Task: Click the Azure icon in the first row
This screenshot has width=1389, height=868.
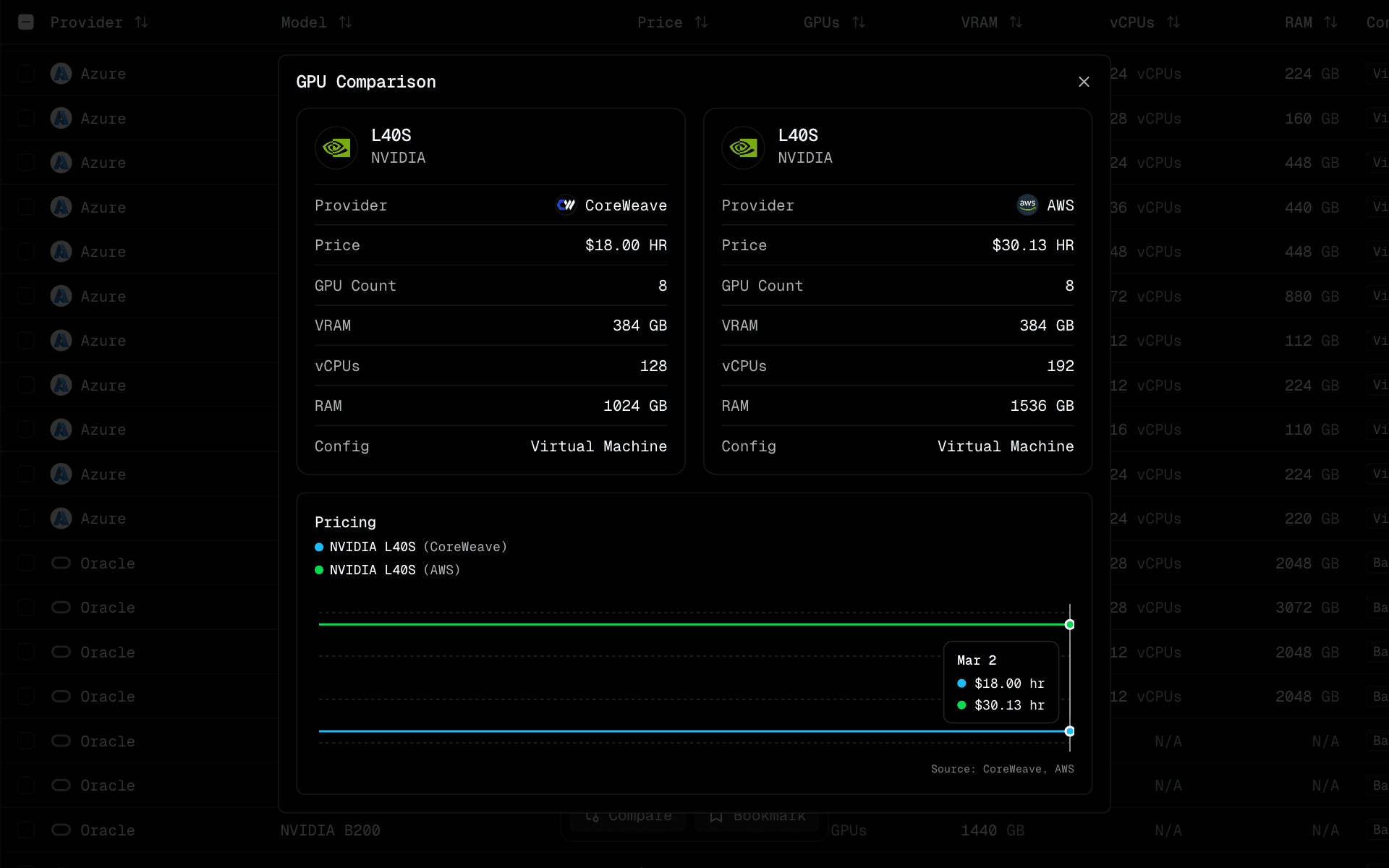Action: tap(61, 74)
